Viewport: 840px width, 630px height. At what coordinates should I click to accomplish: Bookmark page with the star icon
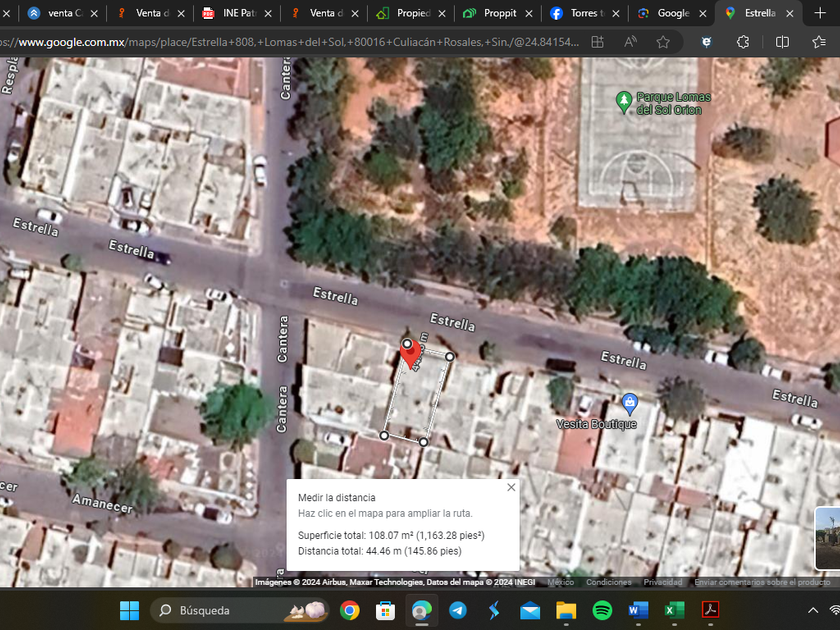coord(663,42)
